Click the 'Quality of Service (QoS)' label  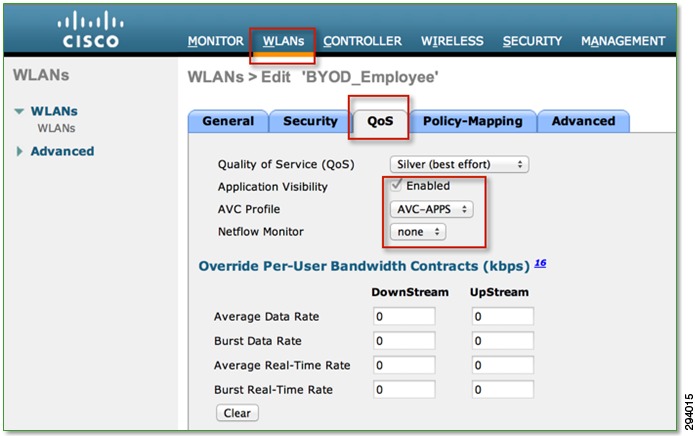click(286, 164)
